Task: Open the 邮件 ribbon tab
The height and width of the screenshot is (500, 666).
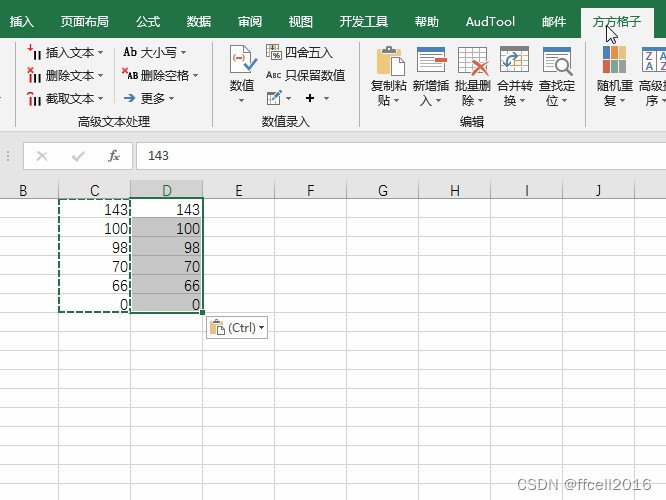Action: click(x=554, y=21)
